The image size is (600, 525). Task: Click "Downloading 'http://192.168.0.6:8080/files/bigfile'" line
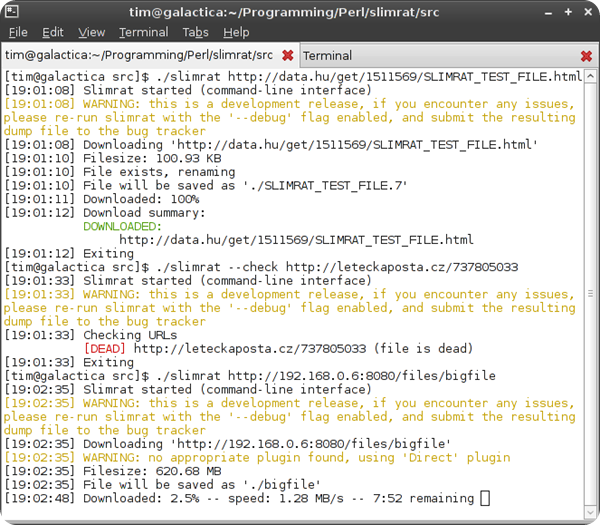tap(228, 444)
